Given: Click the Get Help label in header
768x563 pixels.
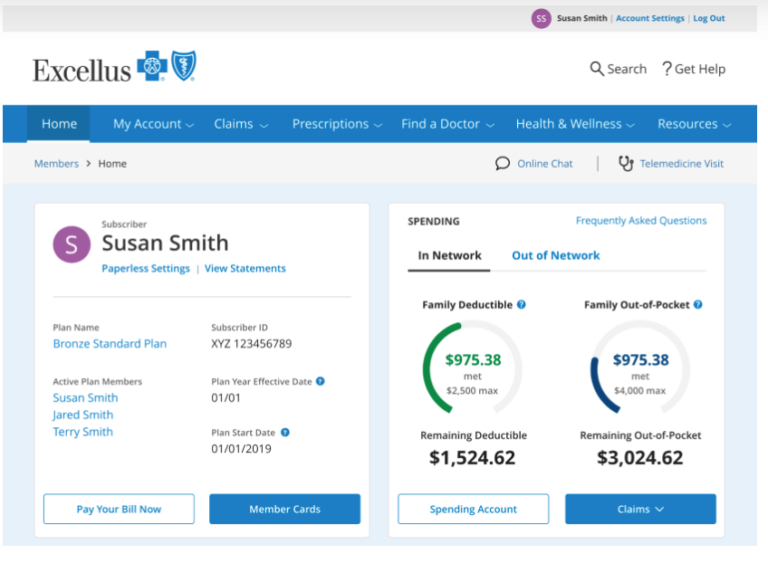Looking at the screenshot, I should (x=700, y=69).
